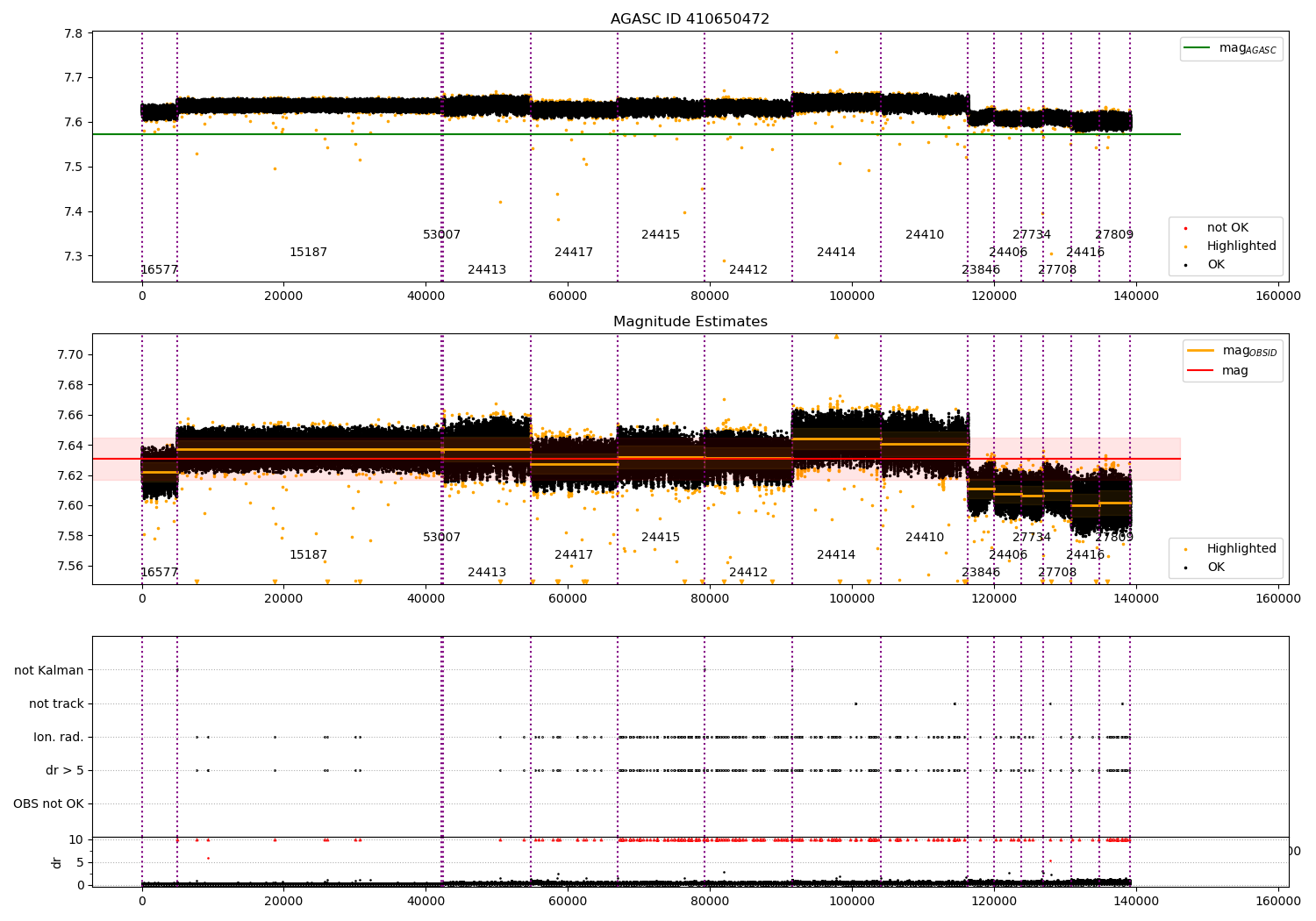
Task: Click the 'dr' y-axis label
Action: point(57,862)
